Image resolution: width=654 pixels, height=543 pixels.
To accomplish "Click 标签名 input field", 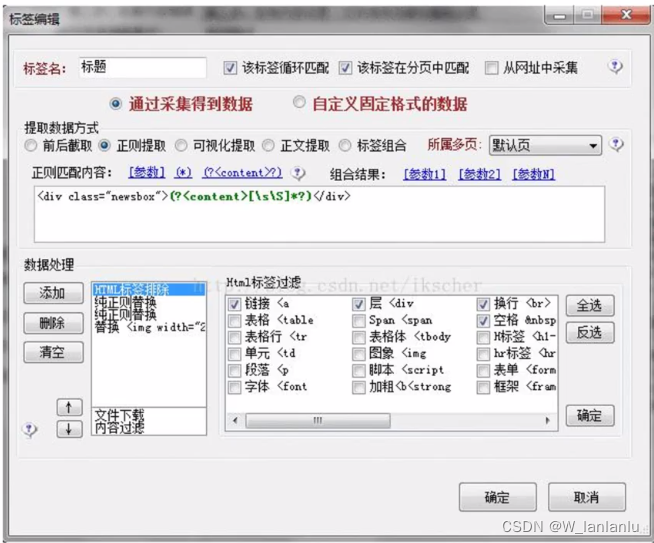I will coord(143,68).
